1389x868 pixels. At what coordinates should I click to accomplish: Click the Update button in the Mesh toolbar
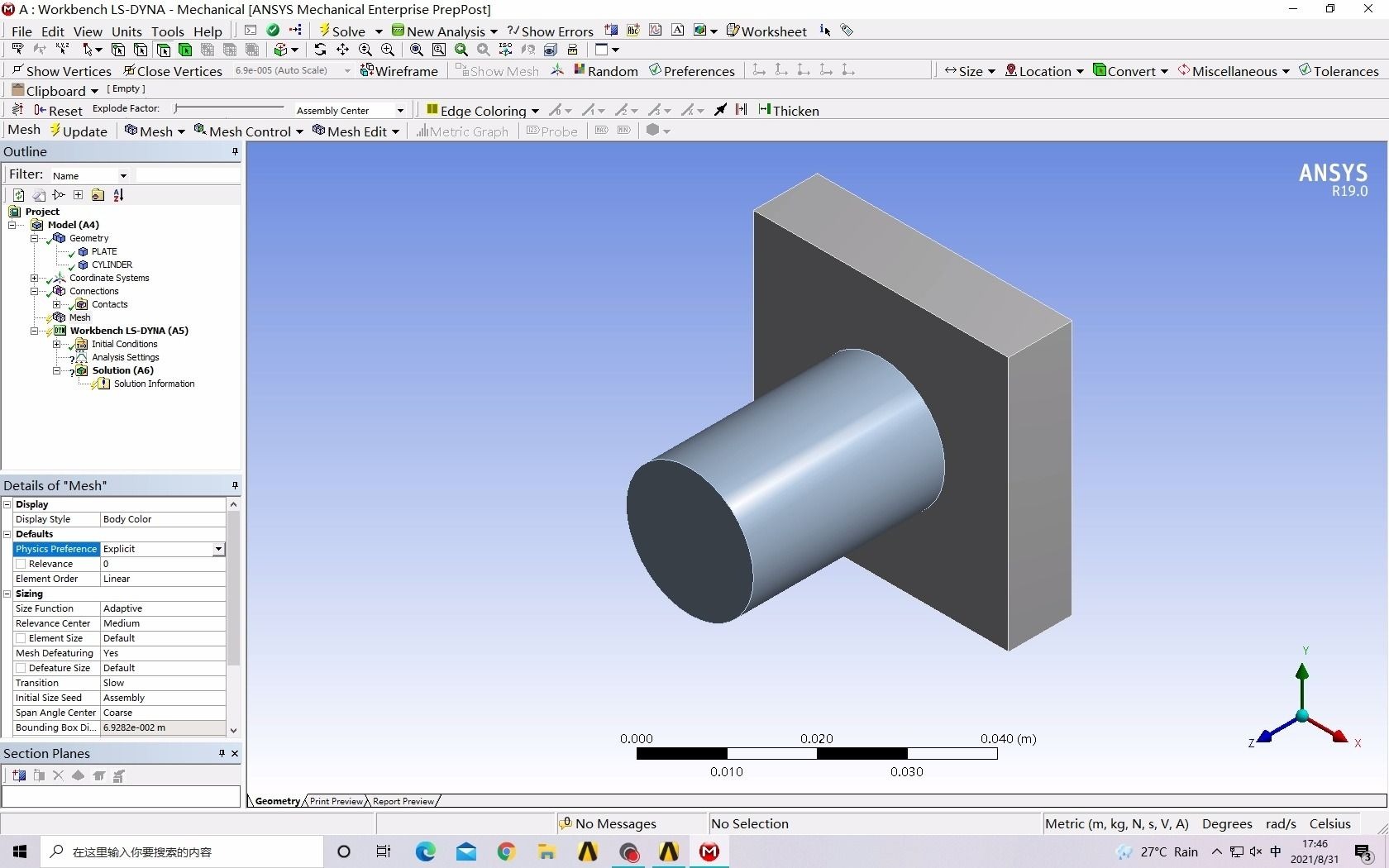click(79, 131)
